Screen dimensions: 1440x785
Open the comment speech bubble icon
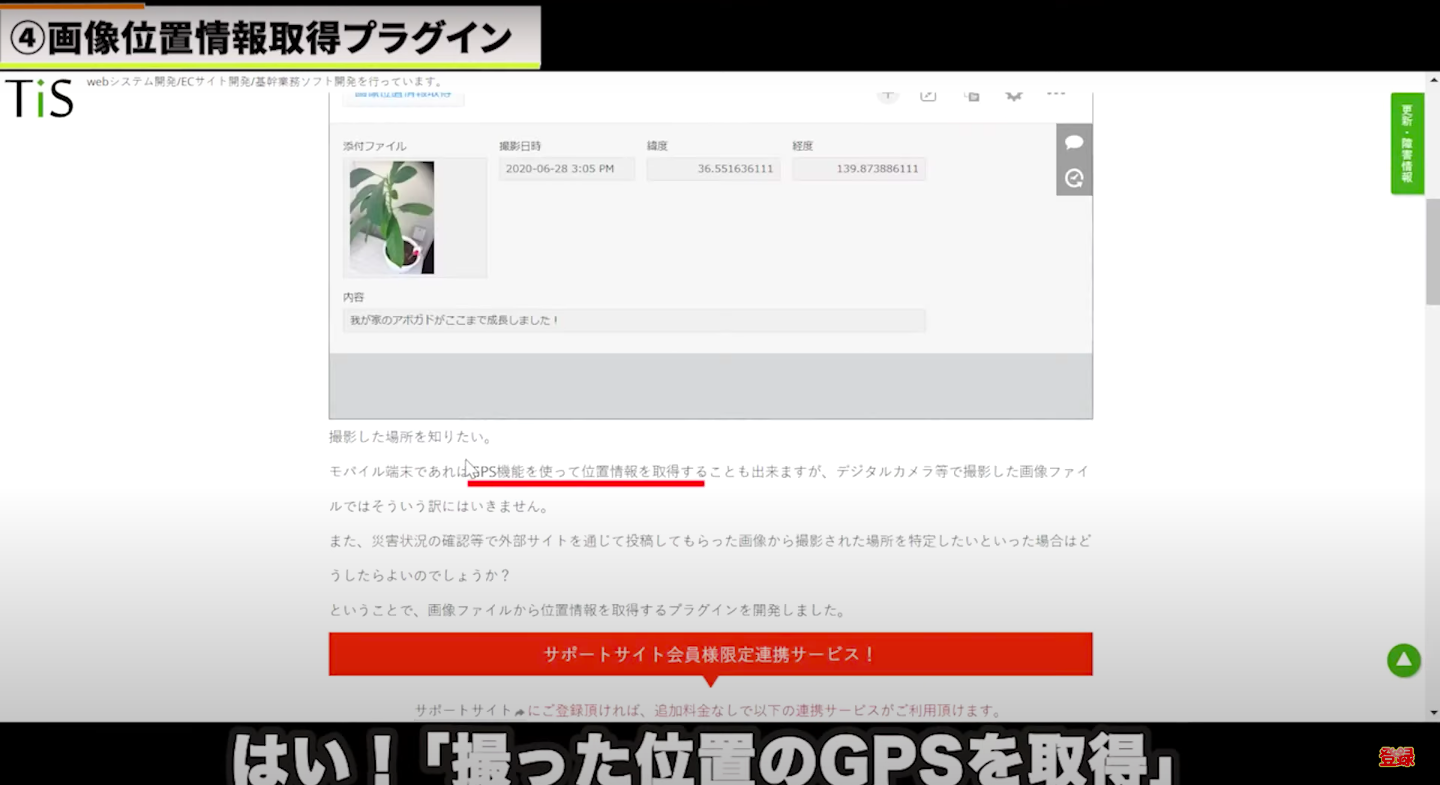(x=1074, y=142)
